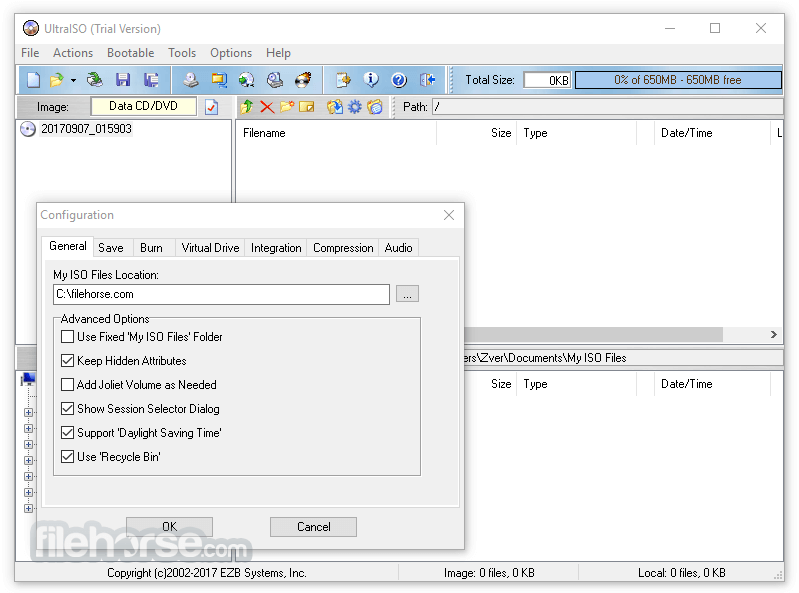Click the Extract folder icon with blue arrow
The image size is (799, 593).
pos(335,107)
